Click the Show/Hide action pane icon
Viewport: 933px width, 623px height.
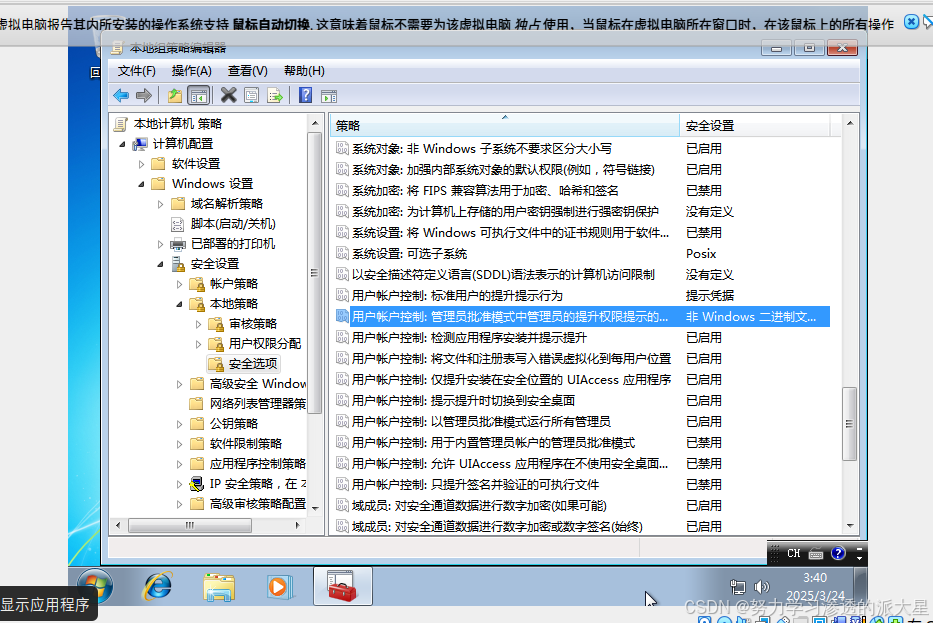tap(328, 96)
